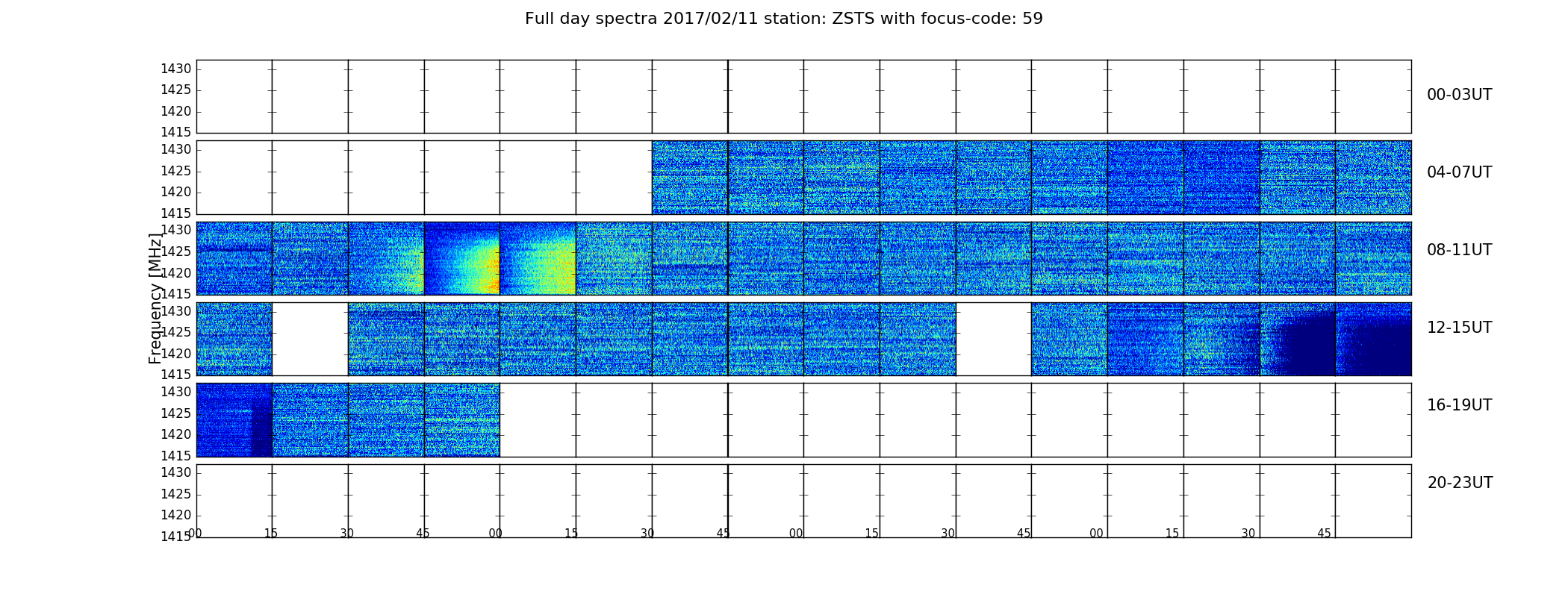Open the dark first panel in the 16-19UT row
1568x597 pixels.
point(234,420)
